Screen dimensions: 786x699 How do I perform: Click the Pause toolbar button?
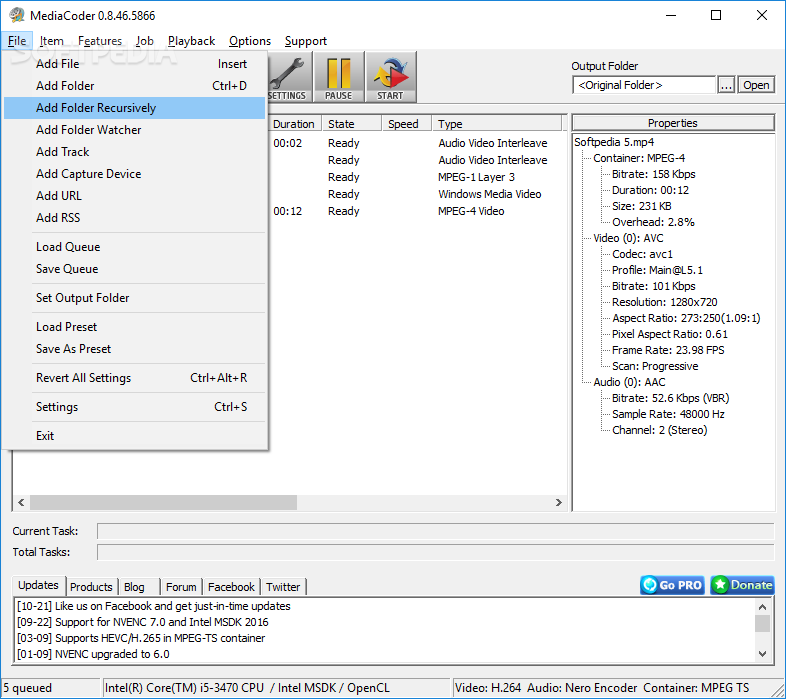point(339,77)
